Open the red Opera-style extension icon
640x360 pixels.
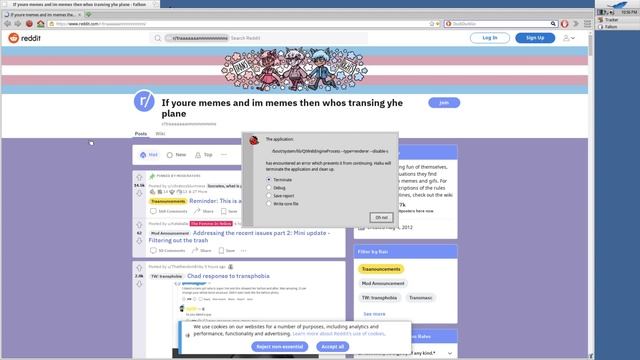[x=564, y=24]
